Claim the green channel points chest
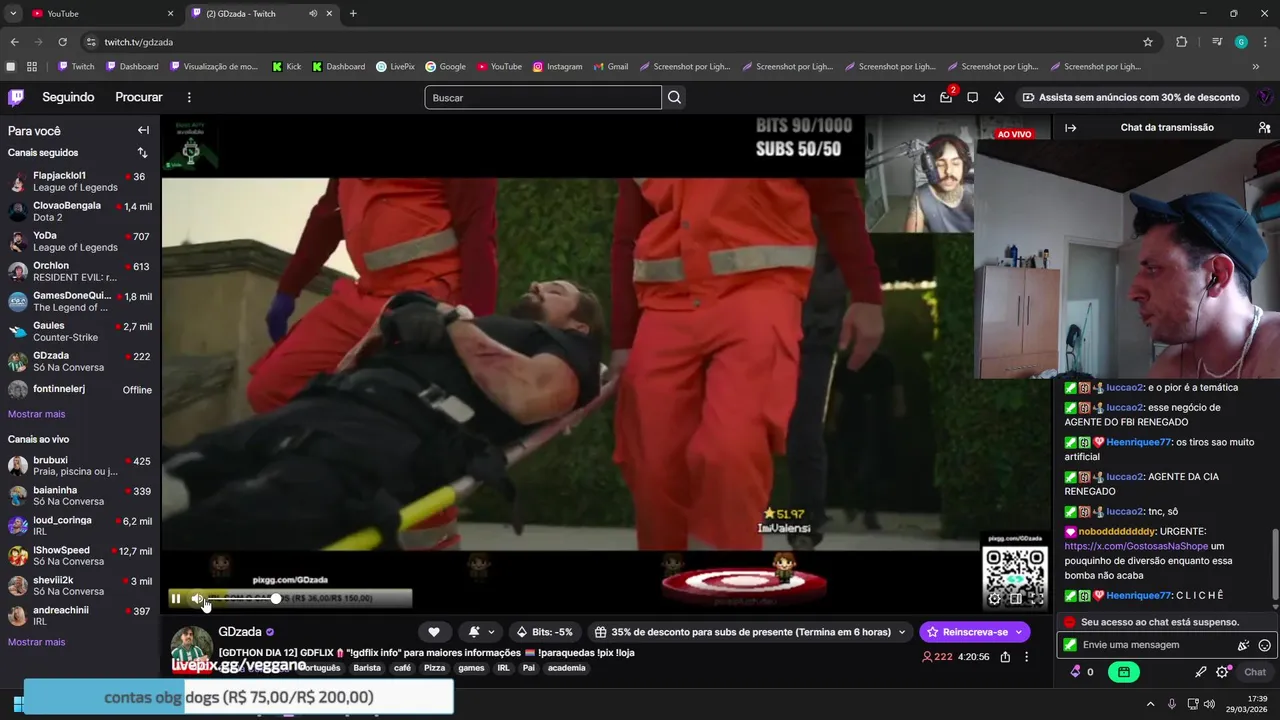This screenshot has width=1280, height=720. tap(1124, 672)
